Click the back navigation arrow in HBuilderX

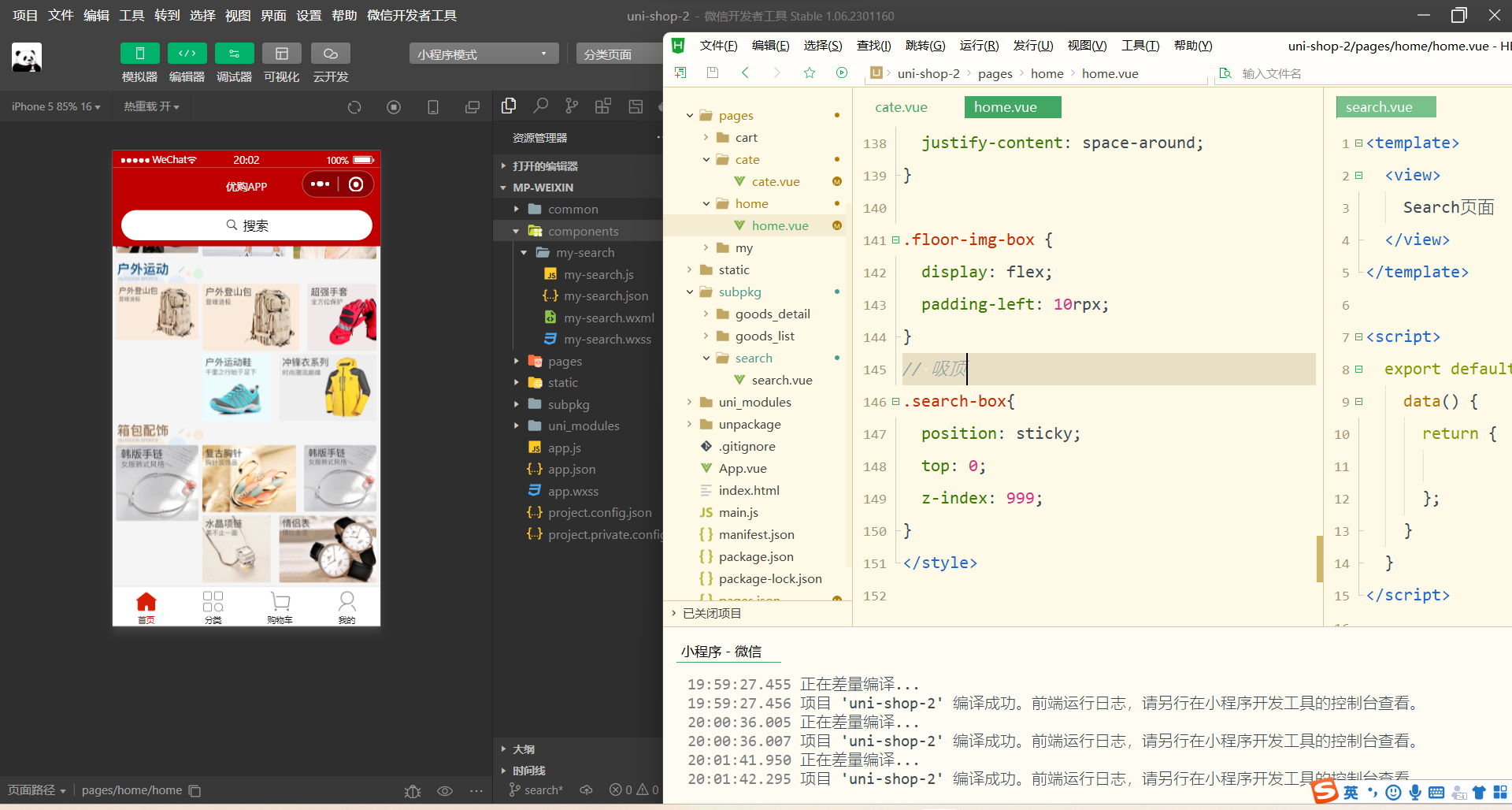745,72
